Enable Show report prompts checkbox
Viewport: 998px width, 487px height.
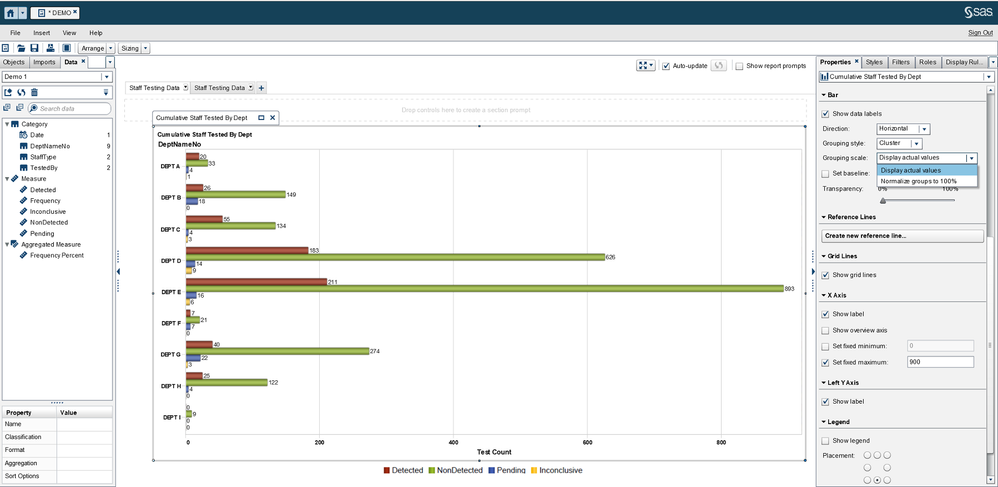point(739,66)
